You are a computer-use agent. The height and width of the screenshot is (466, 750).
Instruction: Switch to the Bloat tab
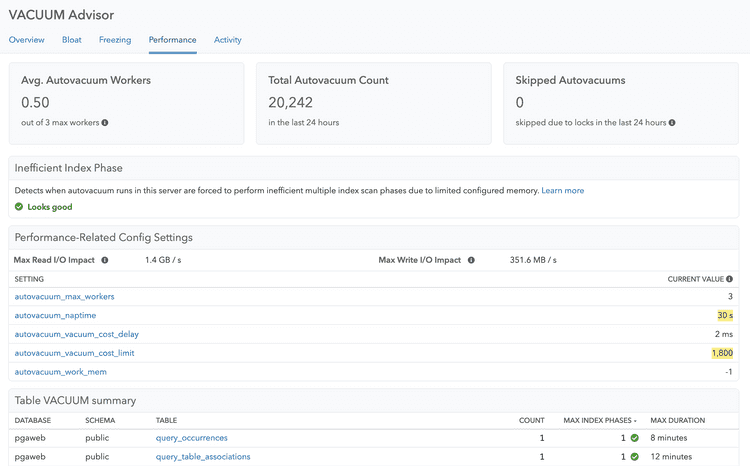[72, 40]
